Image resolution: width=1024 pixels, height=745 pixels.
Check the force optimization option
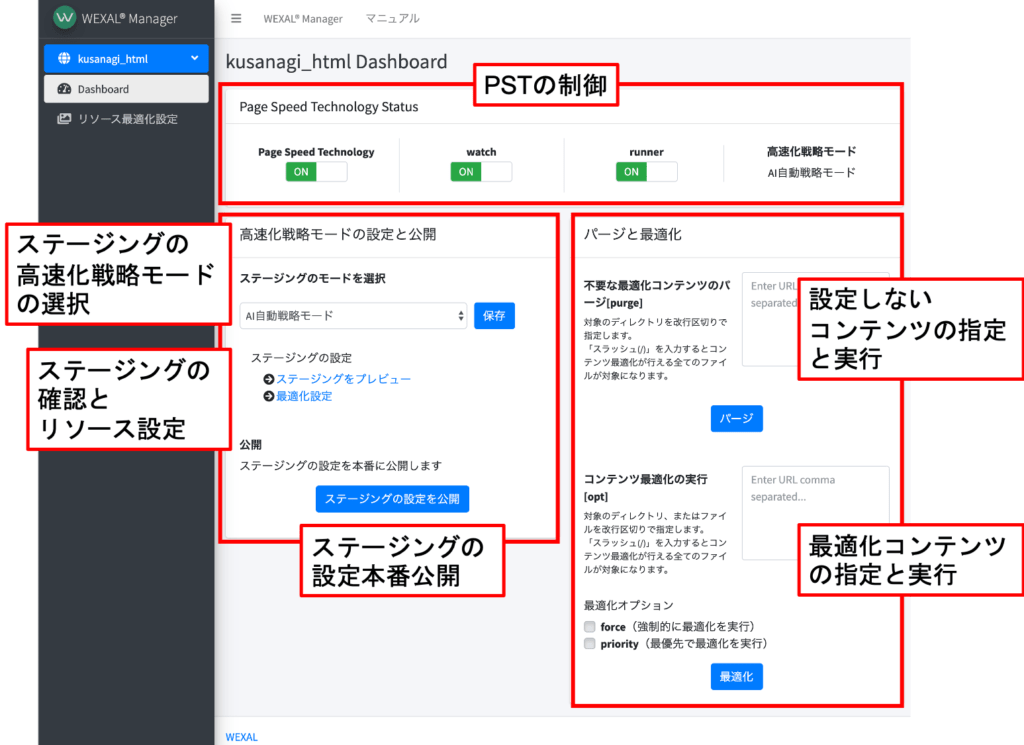point(590,627)
